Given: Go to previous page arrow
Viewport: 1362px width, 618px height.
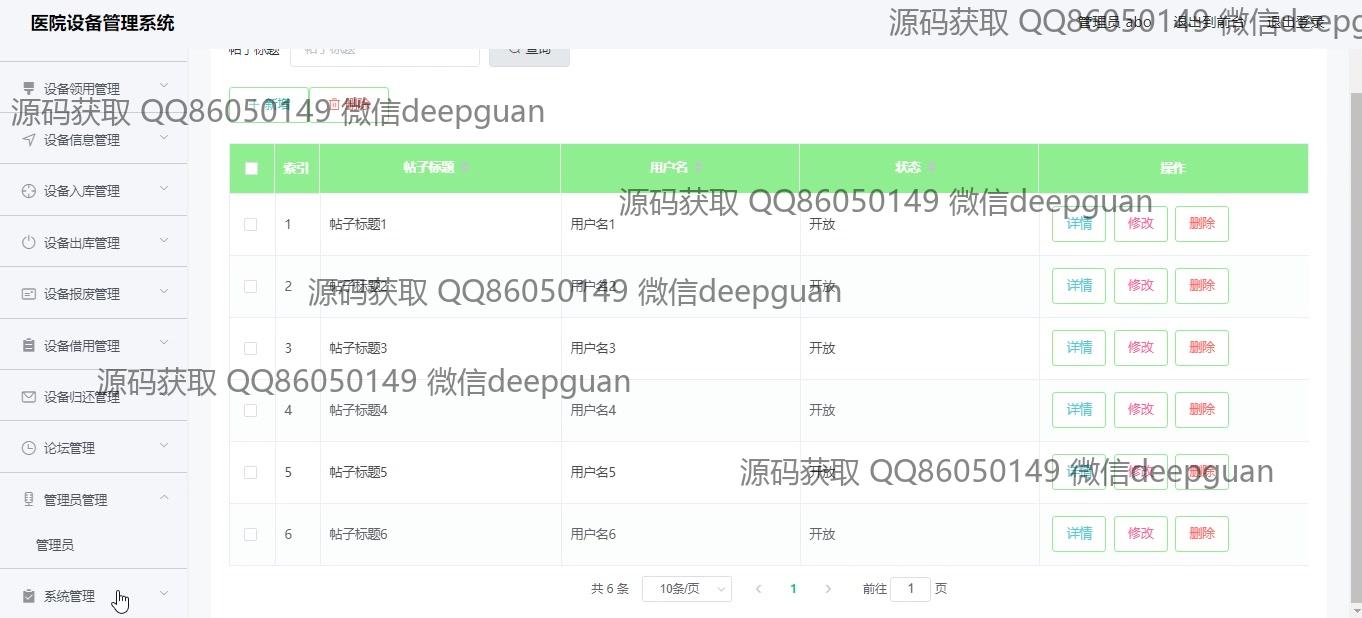Looking at the screenshot, I should [758, 589].
